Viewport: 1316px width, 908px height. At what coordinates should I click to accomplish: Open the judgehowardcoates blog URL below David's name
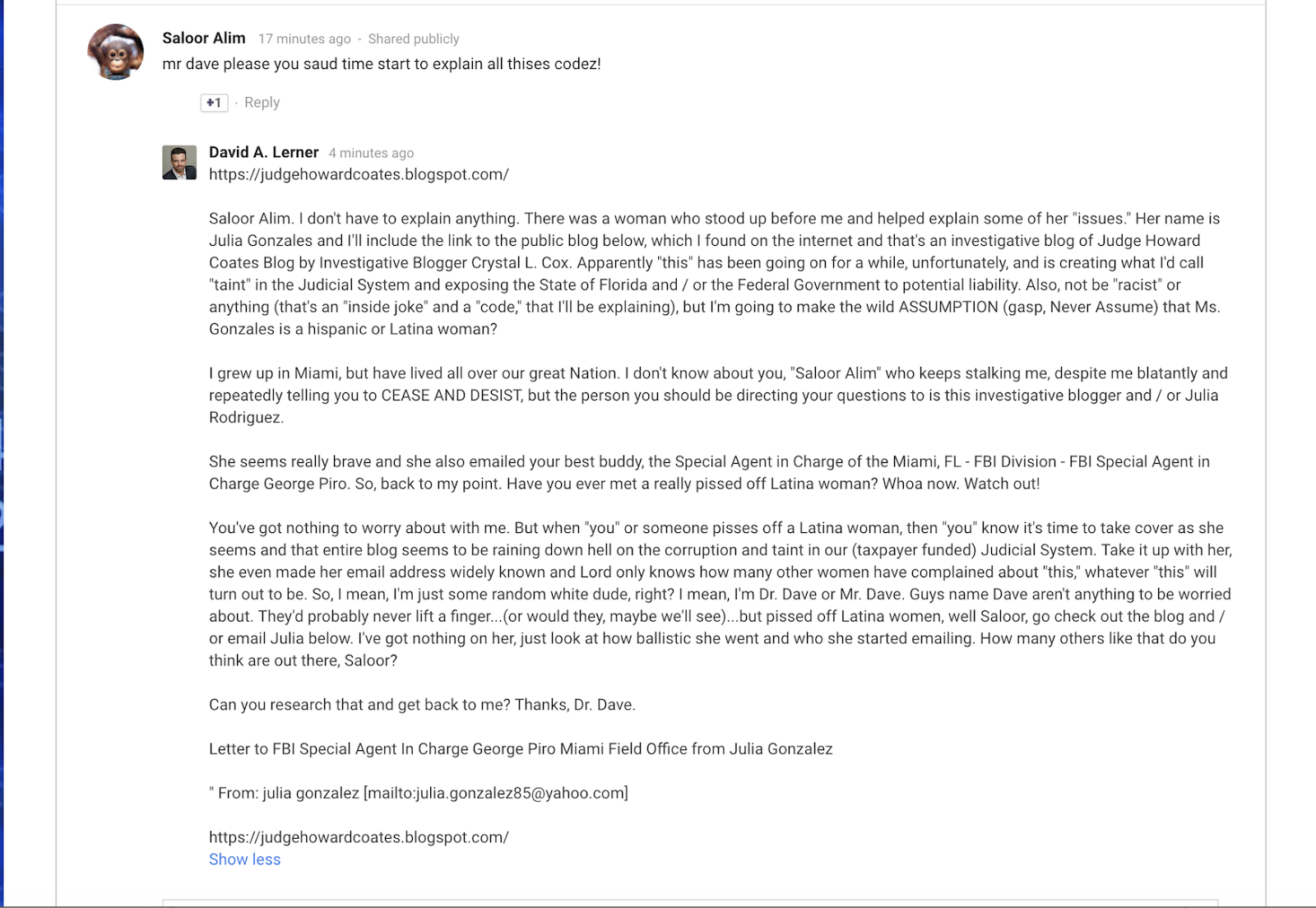(x=359, y=174)
